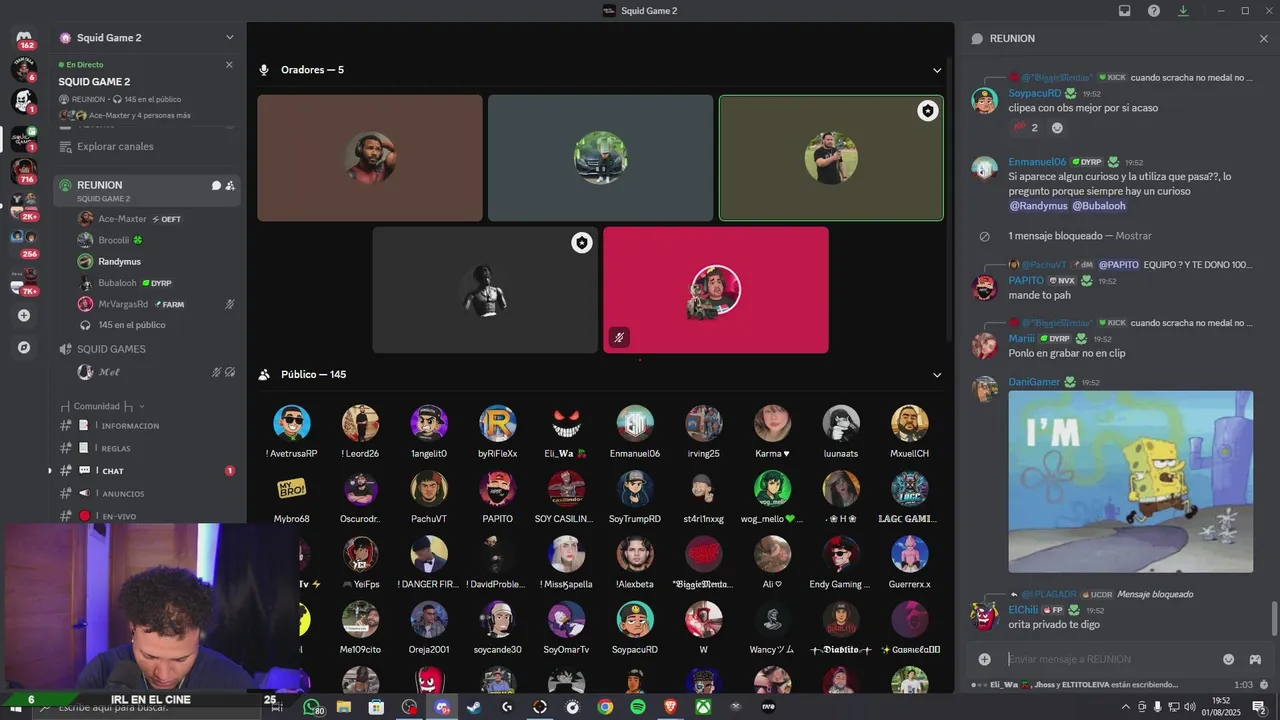Click audience member Oreja2001 avatar

click(x=429, y=619)
